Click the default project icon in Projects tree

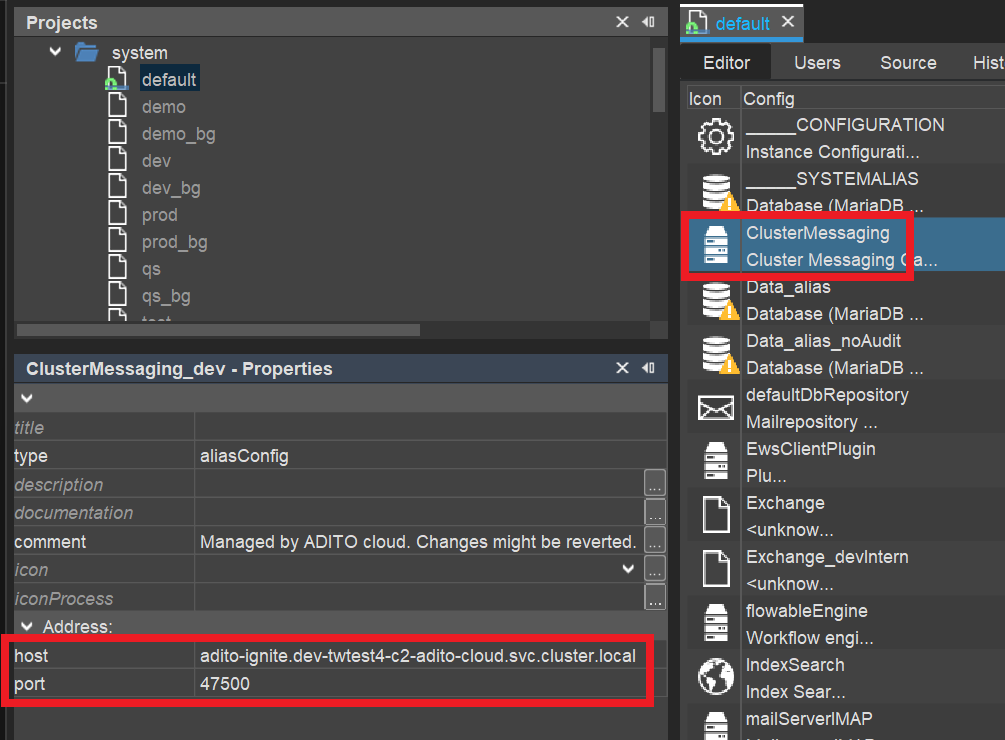point(117,78)
